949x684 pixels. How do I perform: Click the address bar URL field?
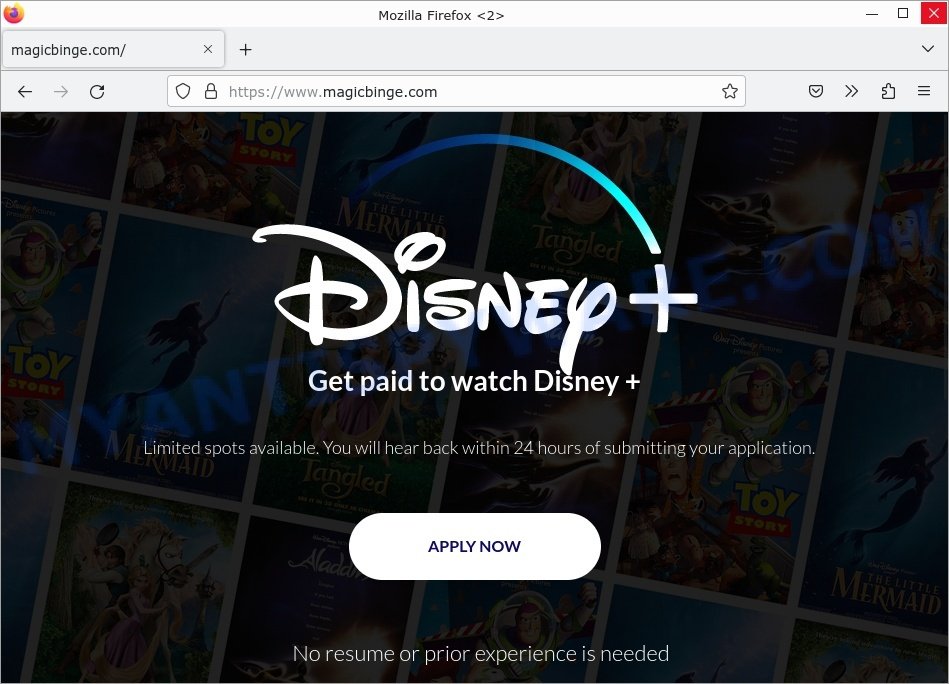point(456,91)
